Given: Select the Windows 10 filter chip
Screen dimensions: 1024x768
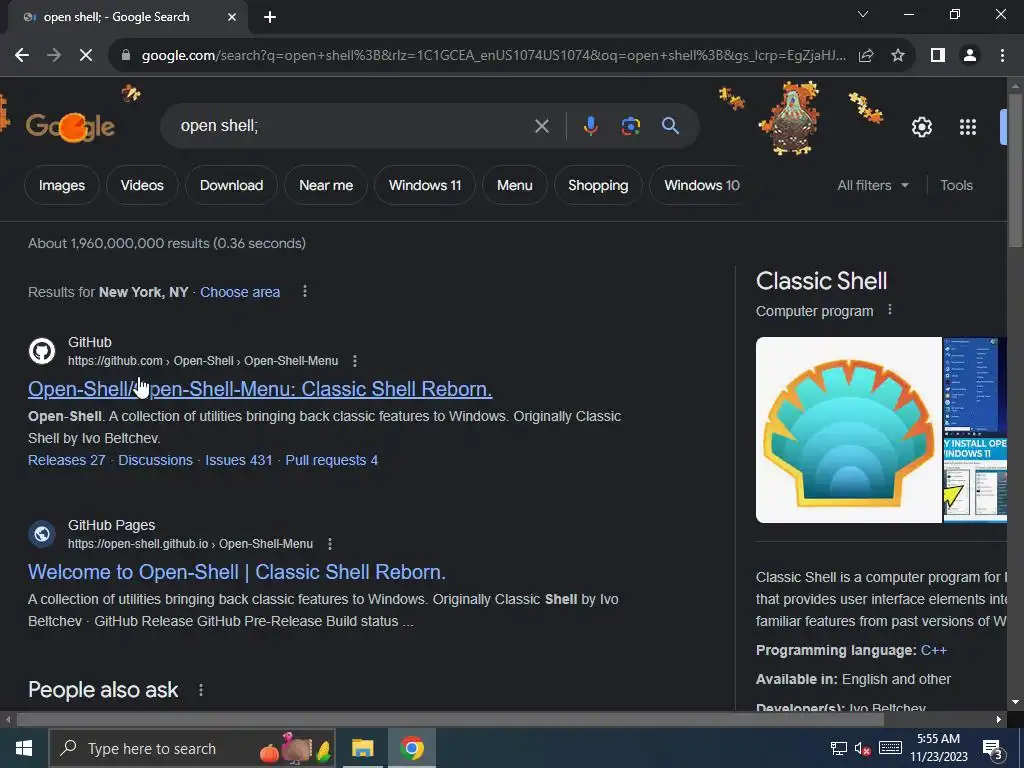Looking at the screenshot, I should click(x=701, y=185).
